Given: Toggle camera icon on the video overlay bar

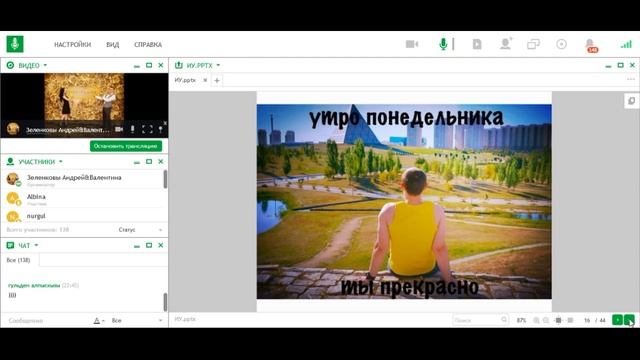Looking at the screenshot, I should (119, 129).
